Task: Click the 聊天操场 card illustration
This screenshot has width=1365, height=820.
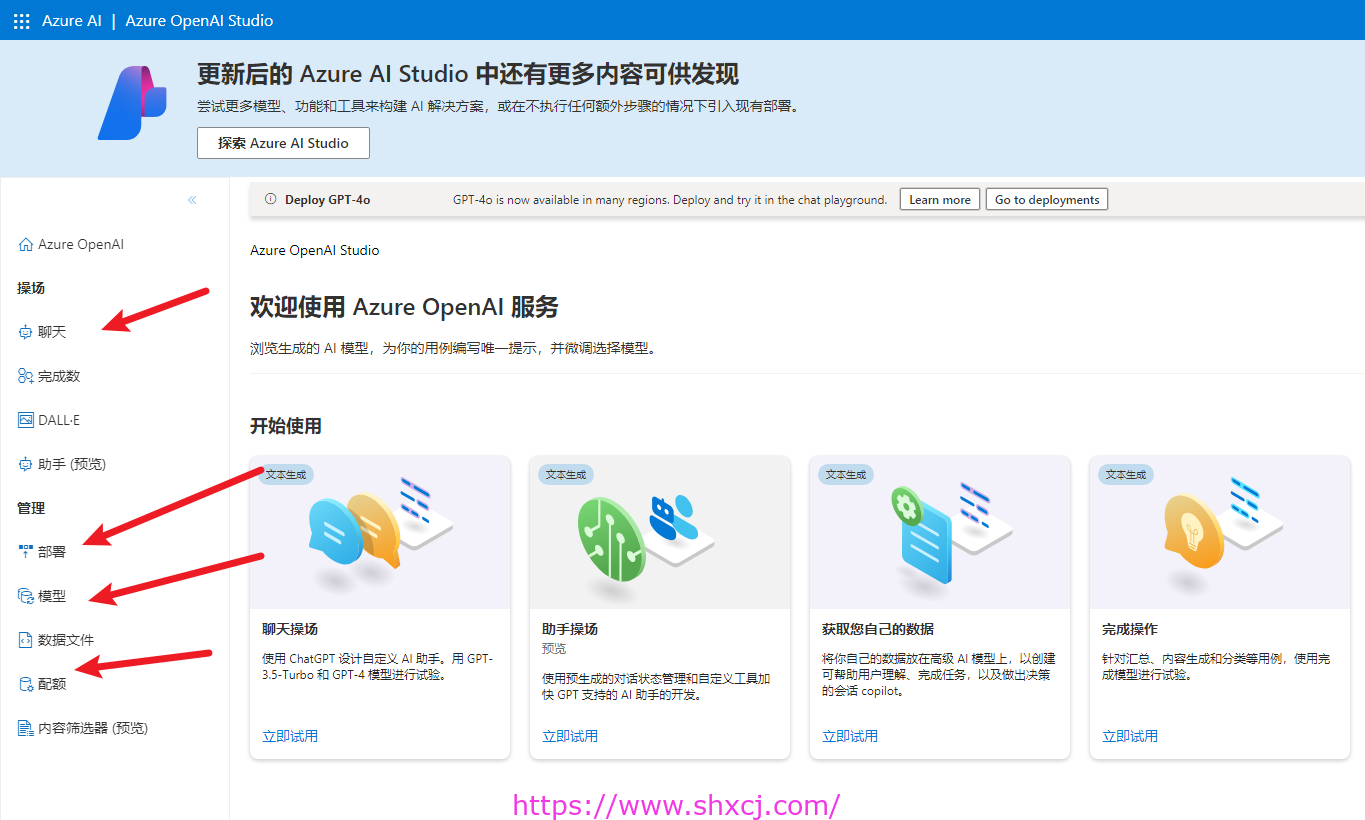Action: [380, 533]
